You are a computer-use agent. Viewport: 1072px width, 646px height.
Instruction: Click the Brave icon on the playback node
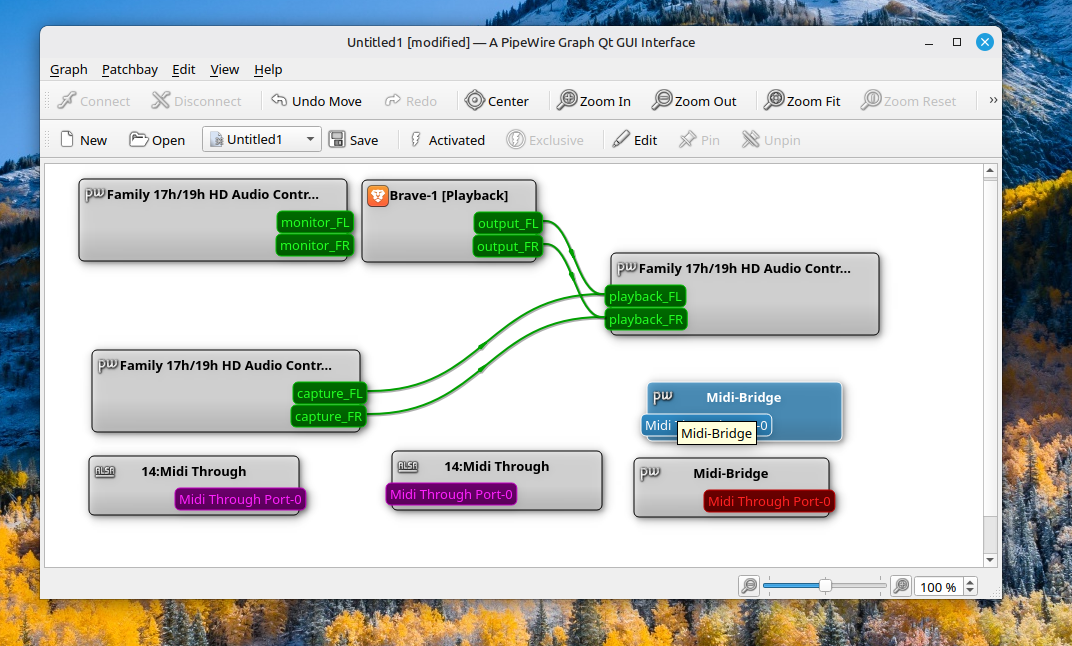[378, 195]
